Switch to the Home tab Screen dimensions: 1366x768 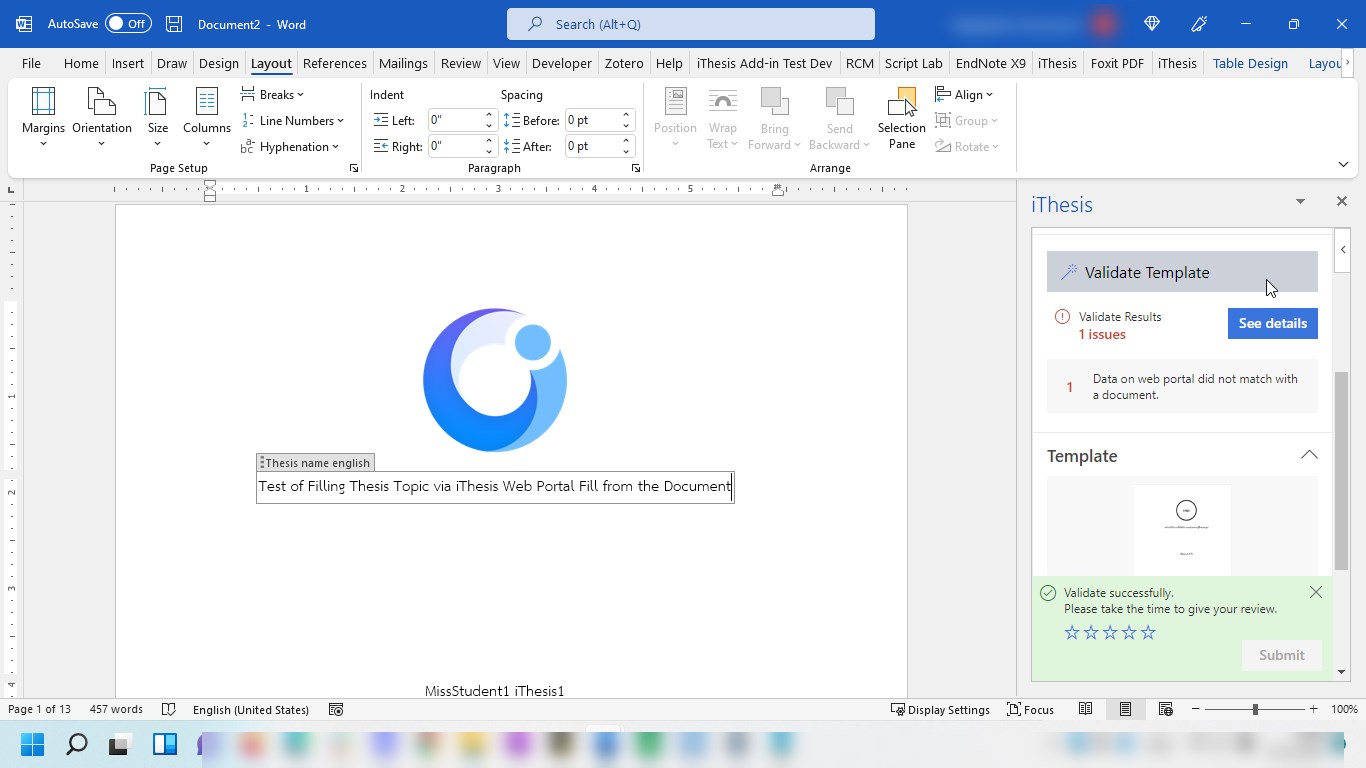(x=81, y=63)
